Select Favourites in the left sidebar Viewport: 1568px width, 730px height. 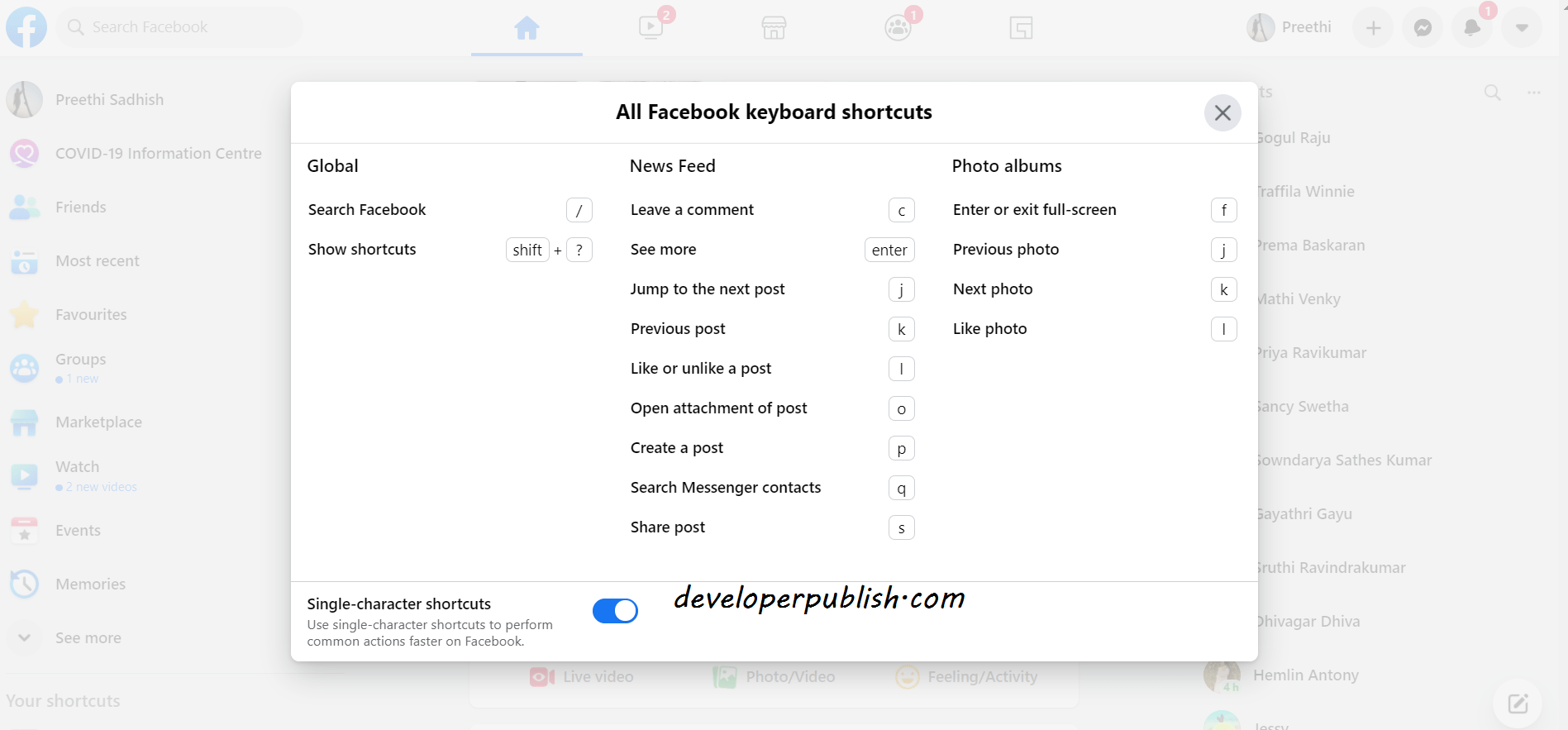[x=91, y=314]
